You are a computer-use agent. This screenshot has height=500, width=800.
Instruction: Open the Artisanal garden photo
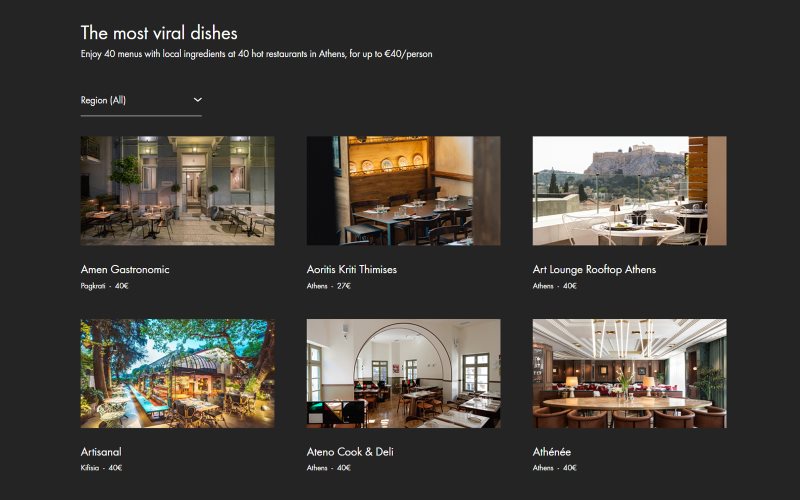click(178, 373)
